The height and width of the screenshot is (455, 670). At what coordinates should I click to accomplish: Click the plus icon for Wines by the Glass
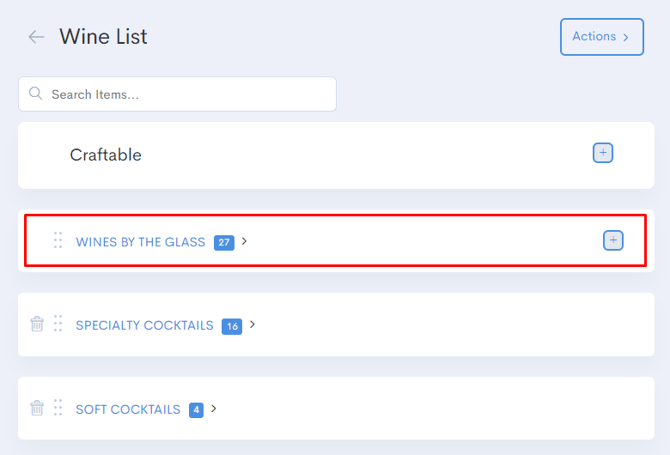tap(613, 240)
